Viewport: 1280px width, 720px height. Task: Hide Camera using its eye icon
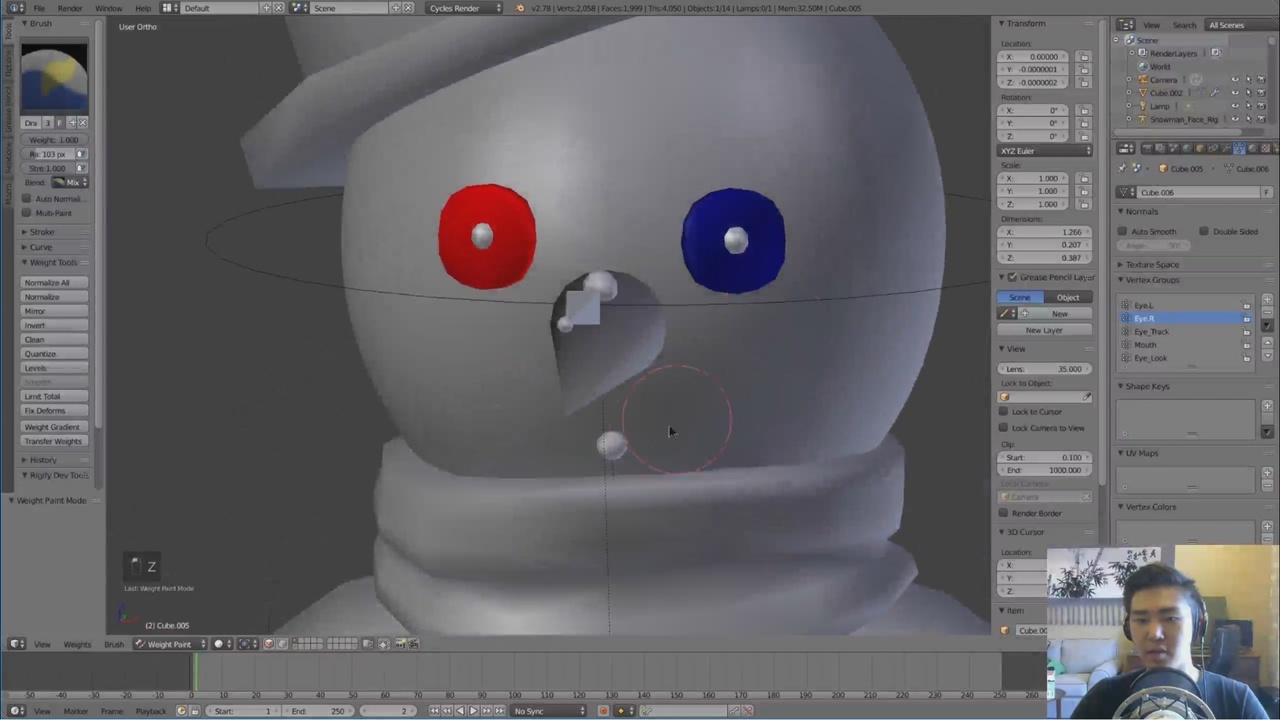click(x=1234, y=80)
